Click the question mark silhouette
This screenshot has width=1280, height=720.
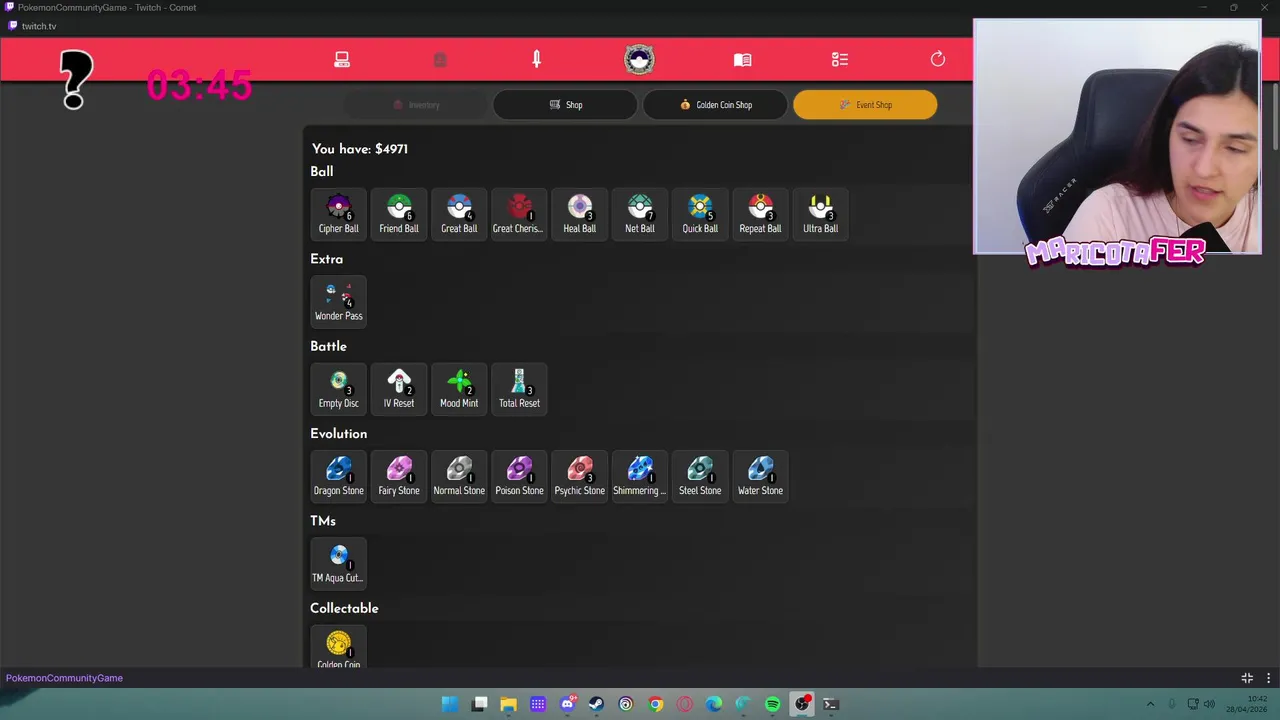tap(76, 80)
